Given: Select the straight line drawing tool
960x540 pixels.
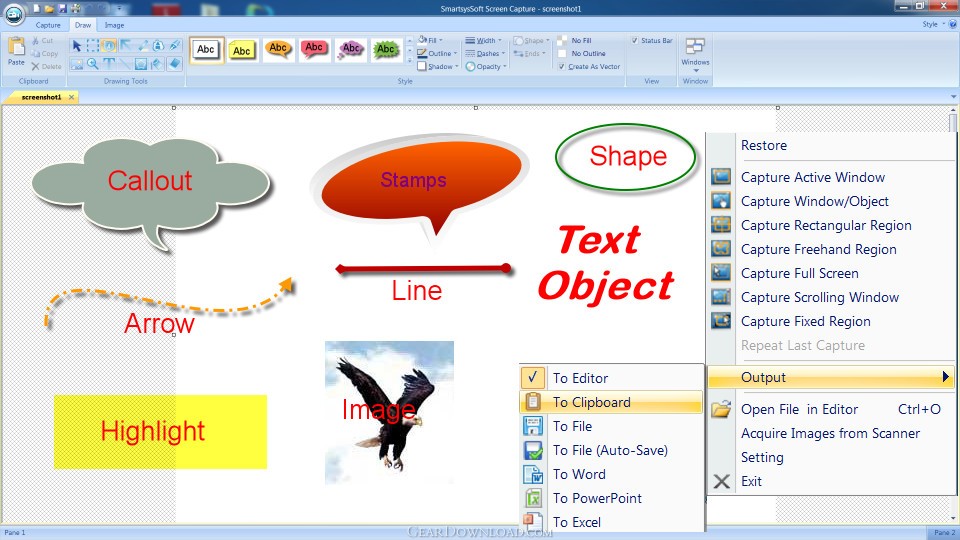Looking at the screenshot, I should tap(125, 64).
